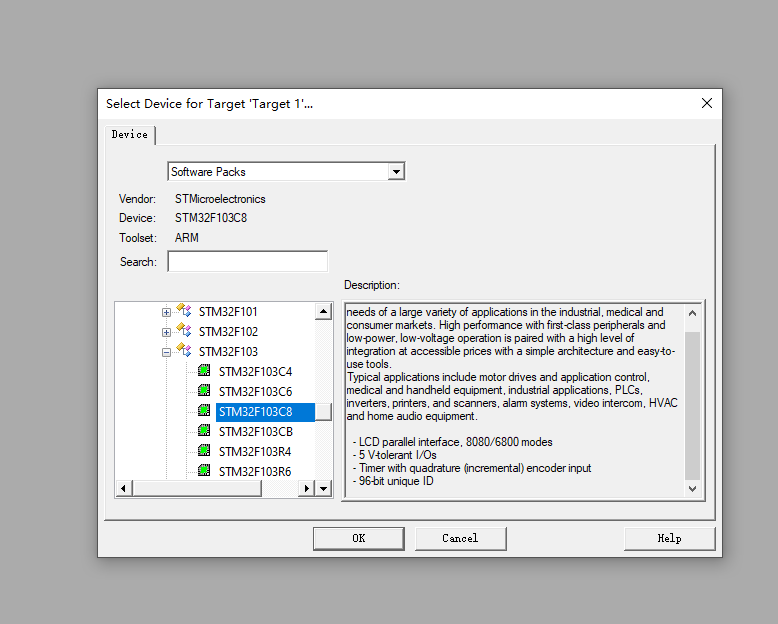Click the chip icon beside STM32F103R6
This screenshot has height=624, width=778.
pos(204,470)
